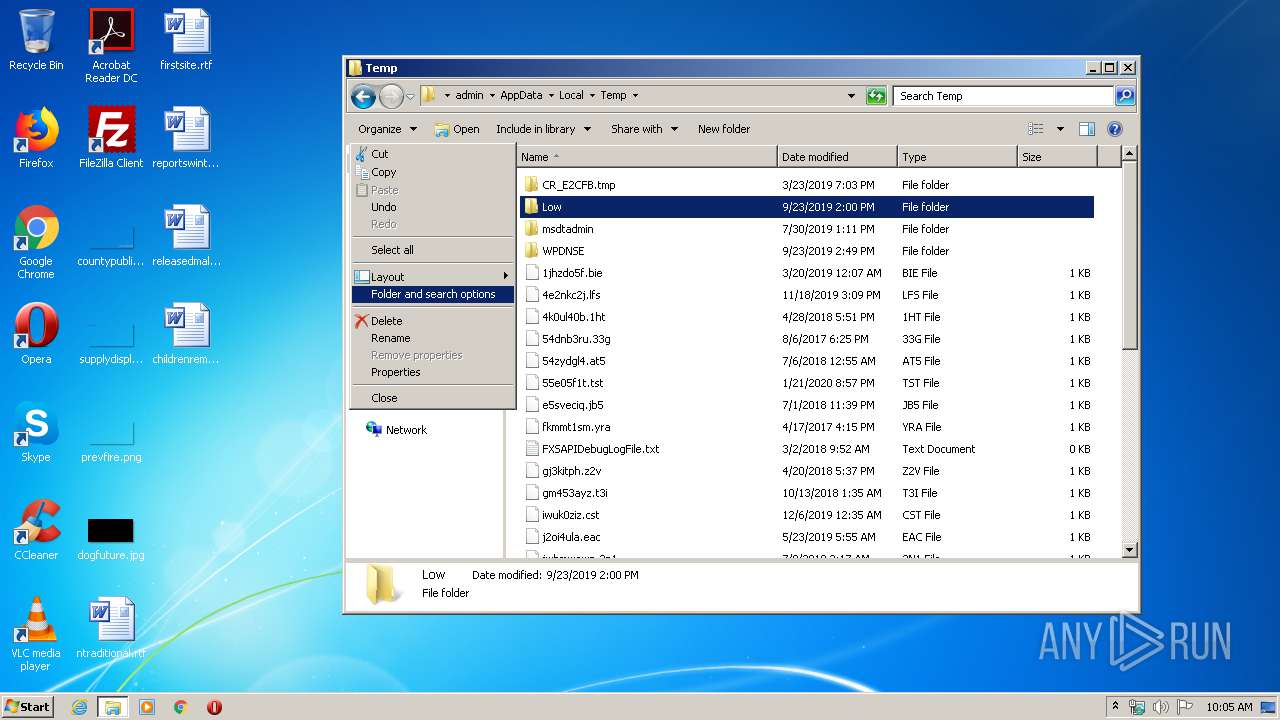Choose Delete in Organize menu
The image size is (1280, 720).
click(x=432, y=321)
